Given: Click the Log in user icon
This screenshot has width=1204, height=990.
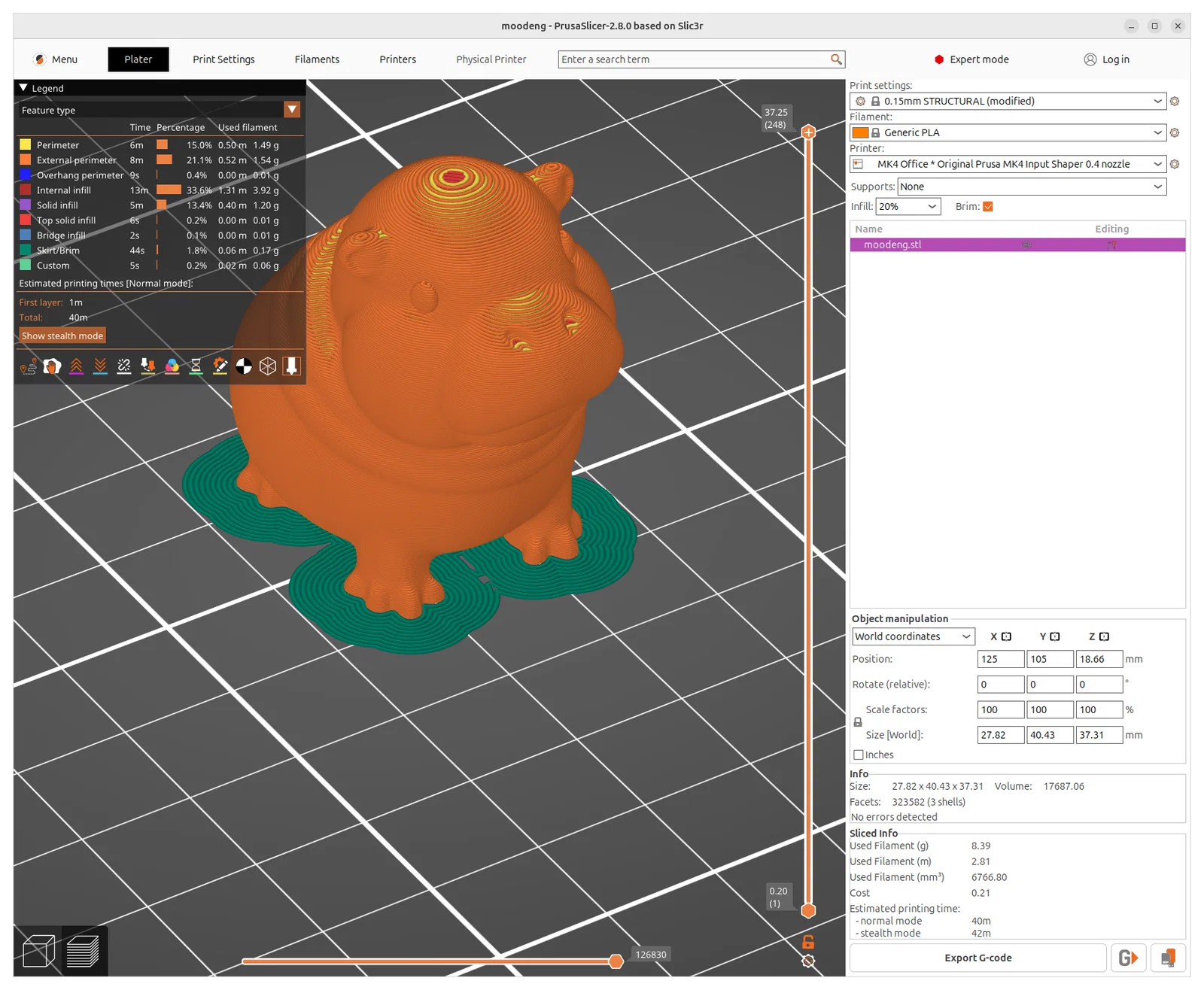Looking at the screenshot, I should [1090, 59].
